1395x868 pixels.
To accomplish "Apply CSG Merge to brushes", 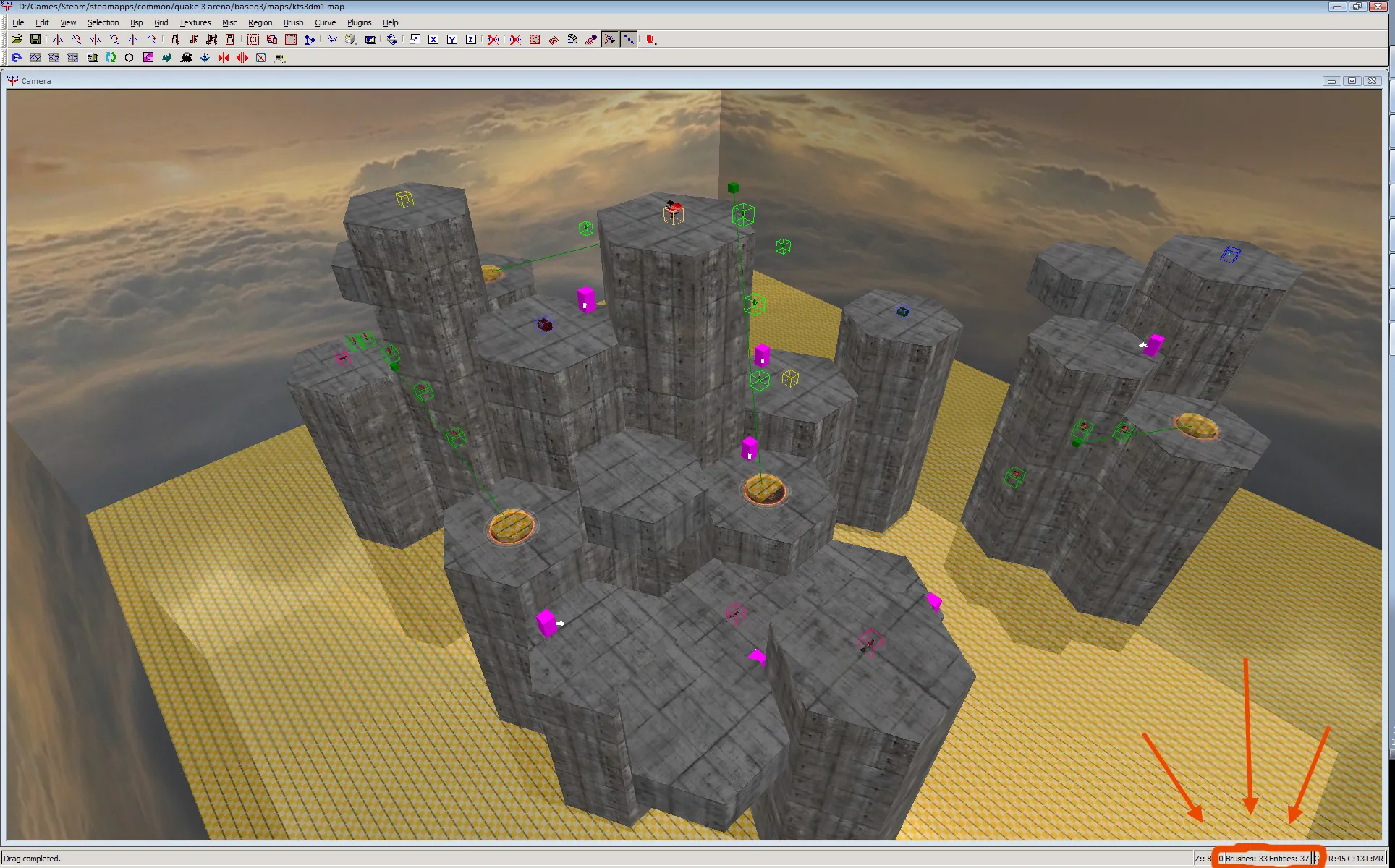I will tap(272, 40).
